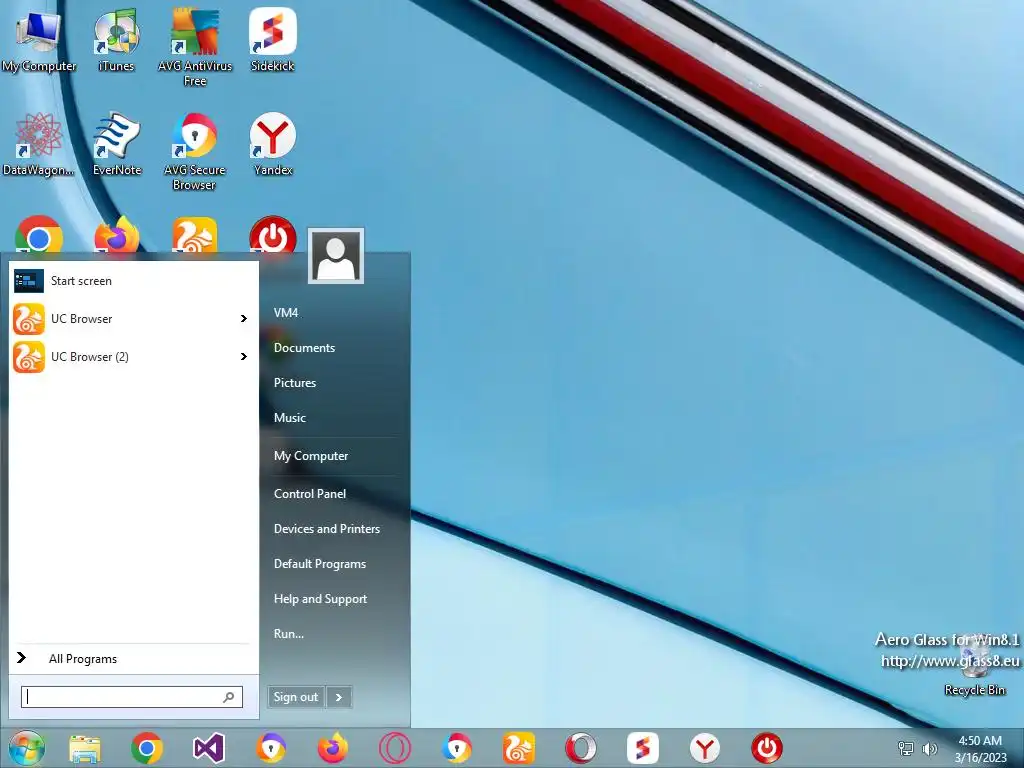The width and height of the screenshot is (1024, 768).
Task: Open Documents from the Start menu
Action: tap(304, 348)
